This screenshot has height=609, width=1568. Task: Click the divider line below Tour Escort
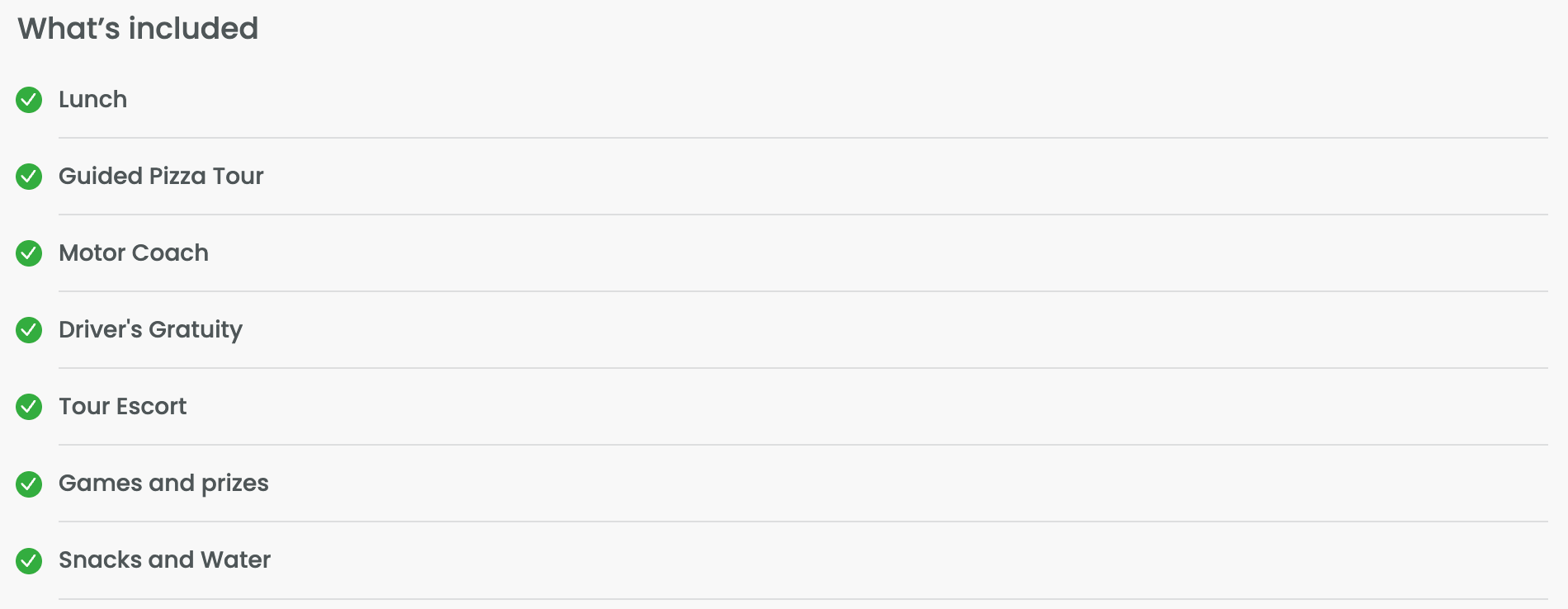(x=802, y=445)
